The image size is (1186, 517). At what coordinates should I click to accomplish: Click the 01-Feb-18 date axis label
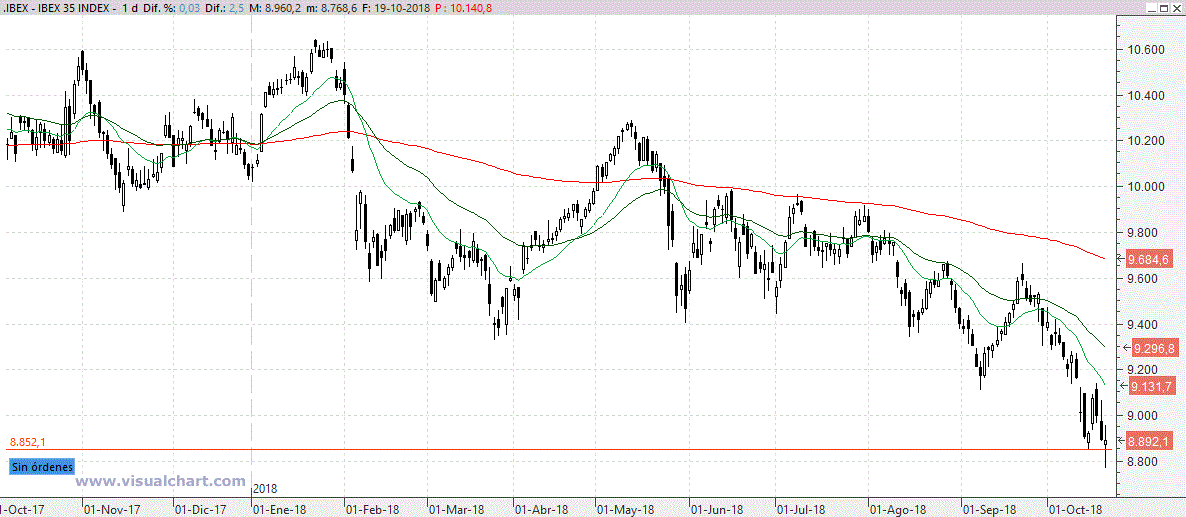[x=374, y=509]
